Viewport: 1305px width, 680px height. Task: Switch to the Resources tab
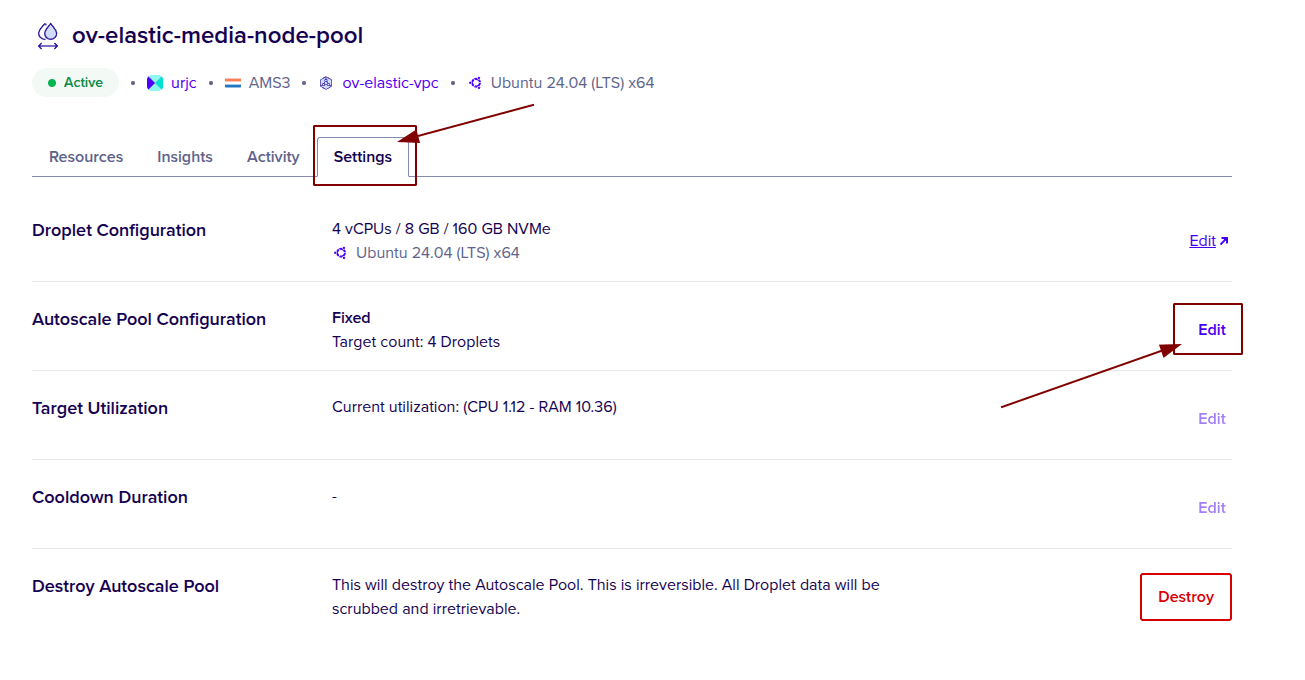[x=85, y=156]
